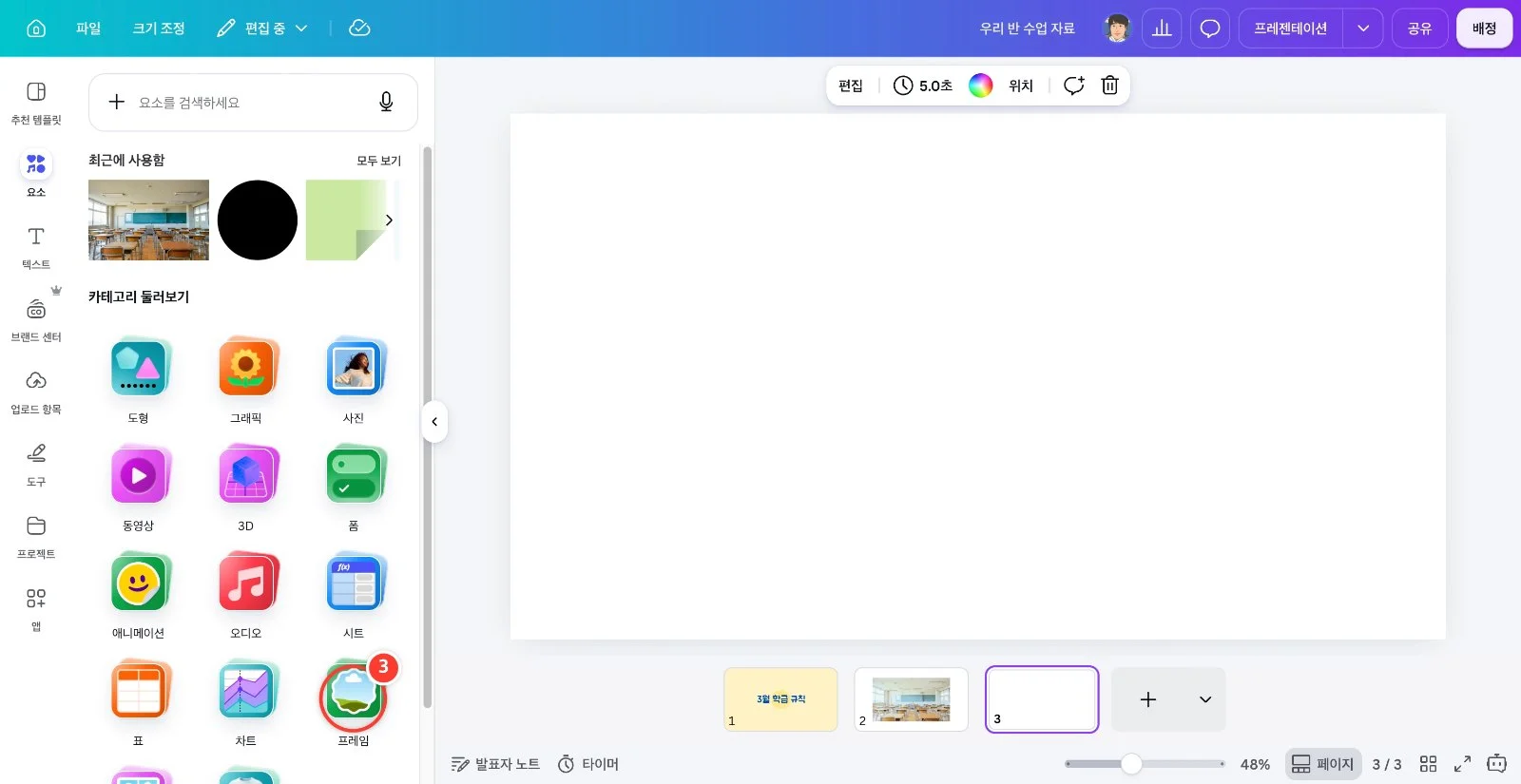The width and height of the screenshot is (1521, 784).
Task: Select page 3 blank thumbnail
Action: point(1042,699)
